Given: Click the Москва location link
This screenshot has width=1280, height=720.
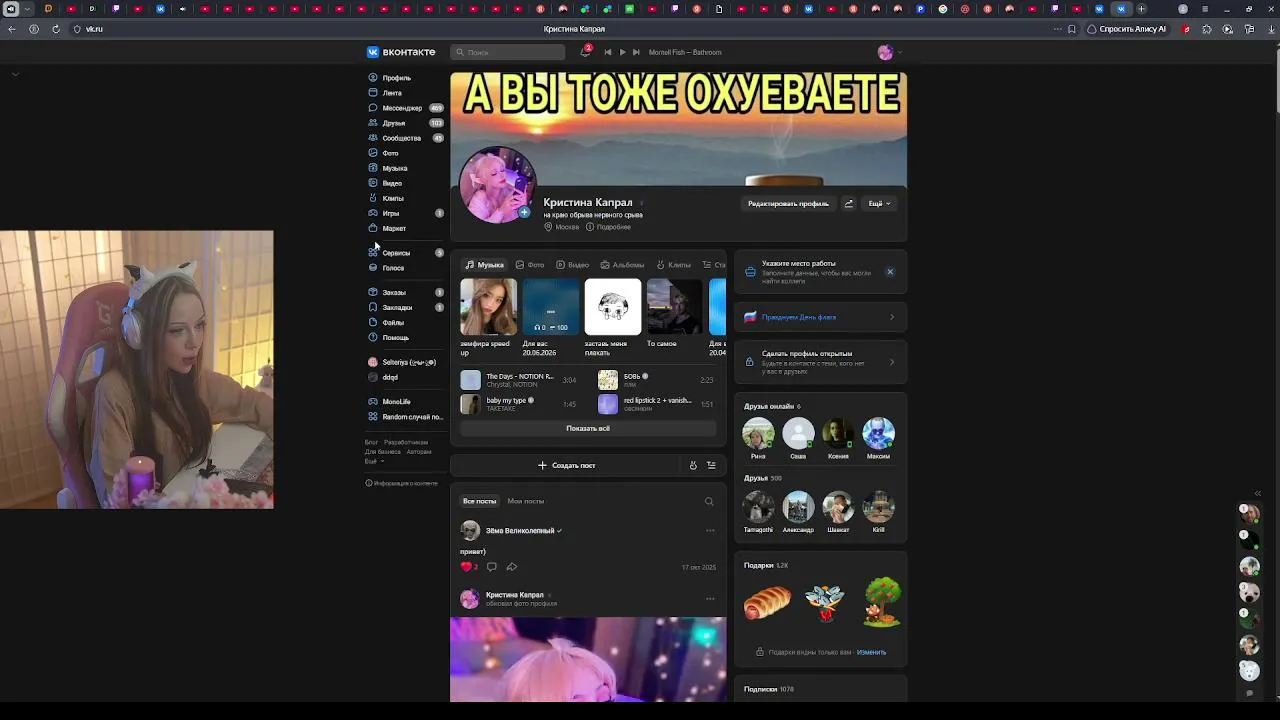Looking at the screenshot, I should [x=563, y=227].
